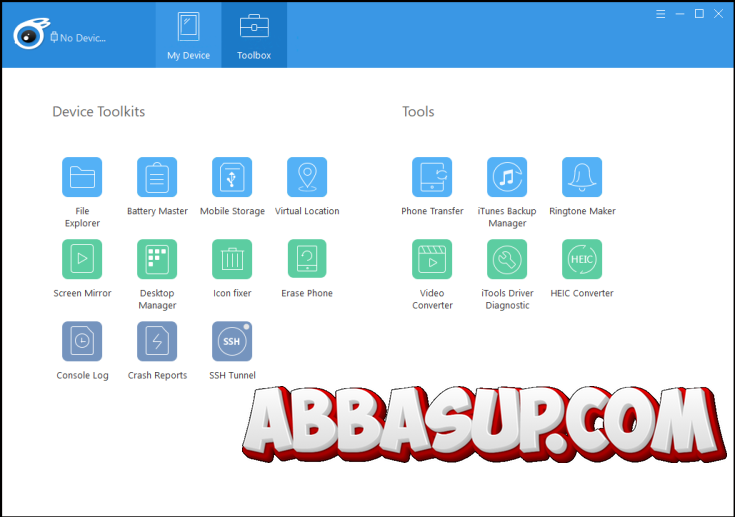Screen dimensions: 735x517
Task: Select the Toolbox tab
Action: (x=254, y=35)
